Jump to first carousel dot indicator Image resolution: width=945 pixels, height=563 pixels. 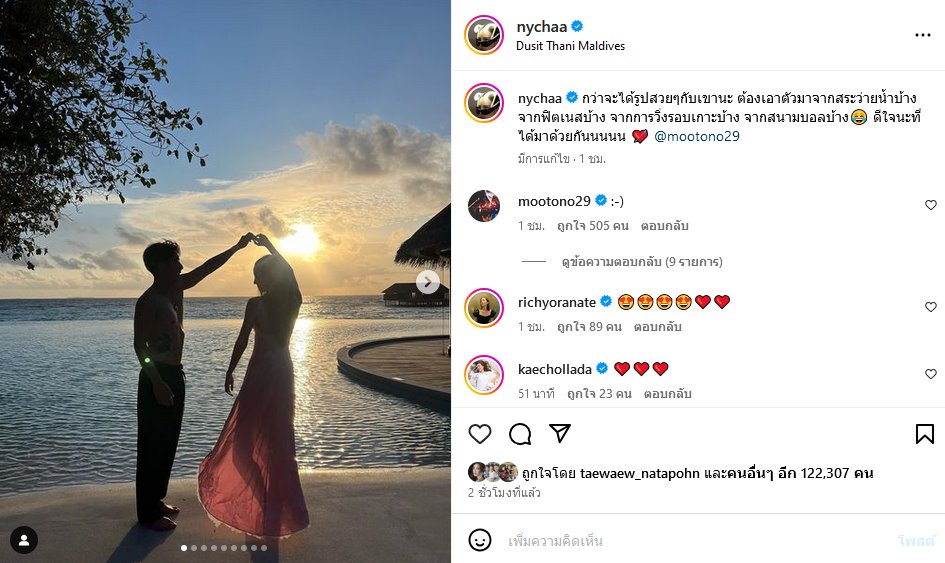coord(183,548)
